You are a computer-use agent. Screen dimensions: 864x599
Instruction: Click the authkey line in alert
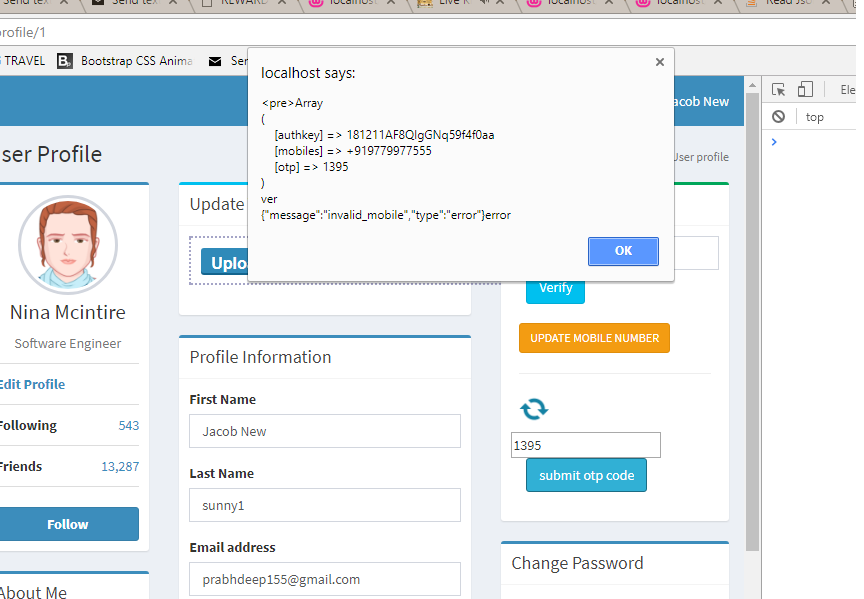click(x=384, y=135)
